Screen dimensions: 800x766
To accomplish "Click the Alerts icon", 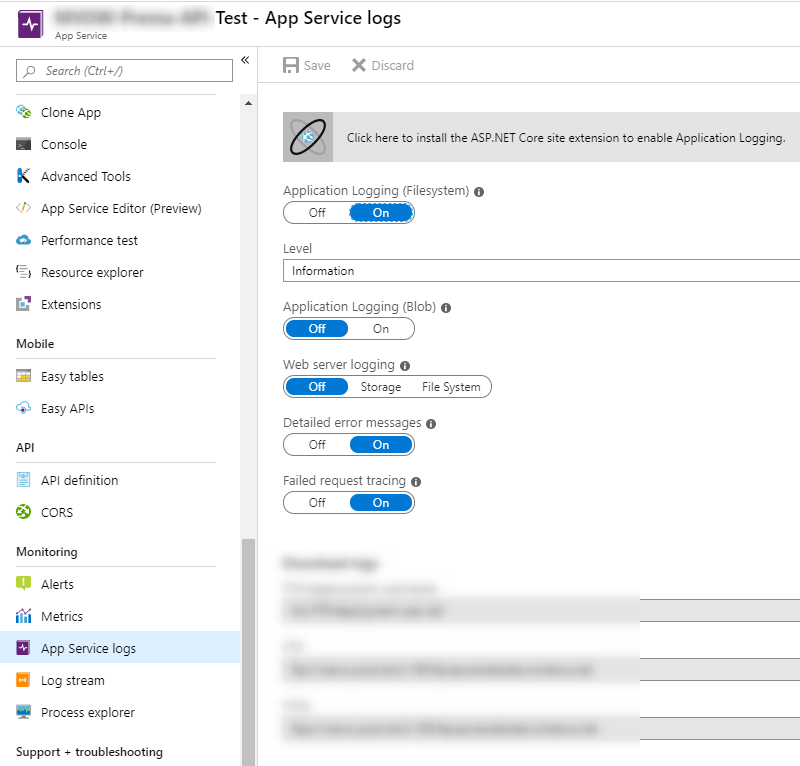I will coord(23,584).
